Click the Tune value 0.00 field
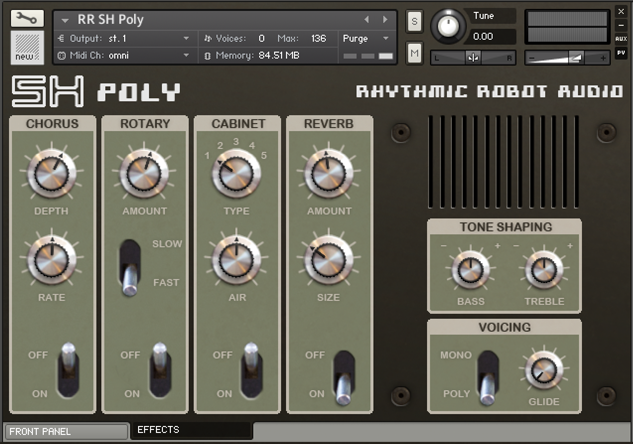The width and height of the screenshot is (633, 444). click(489, 37)
